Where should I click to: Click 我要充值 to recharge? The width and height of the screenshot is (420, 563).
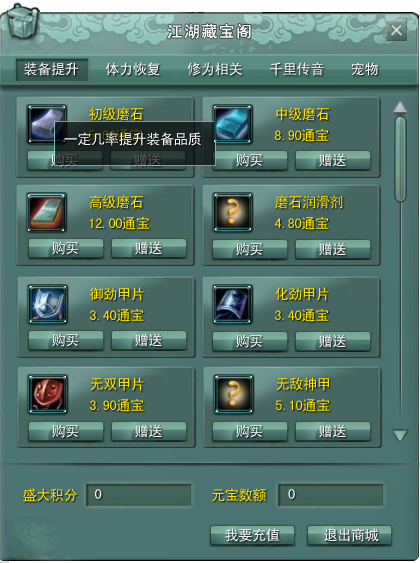point(252,535)
